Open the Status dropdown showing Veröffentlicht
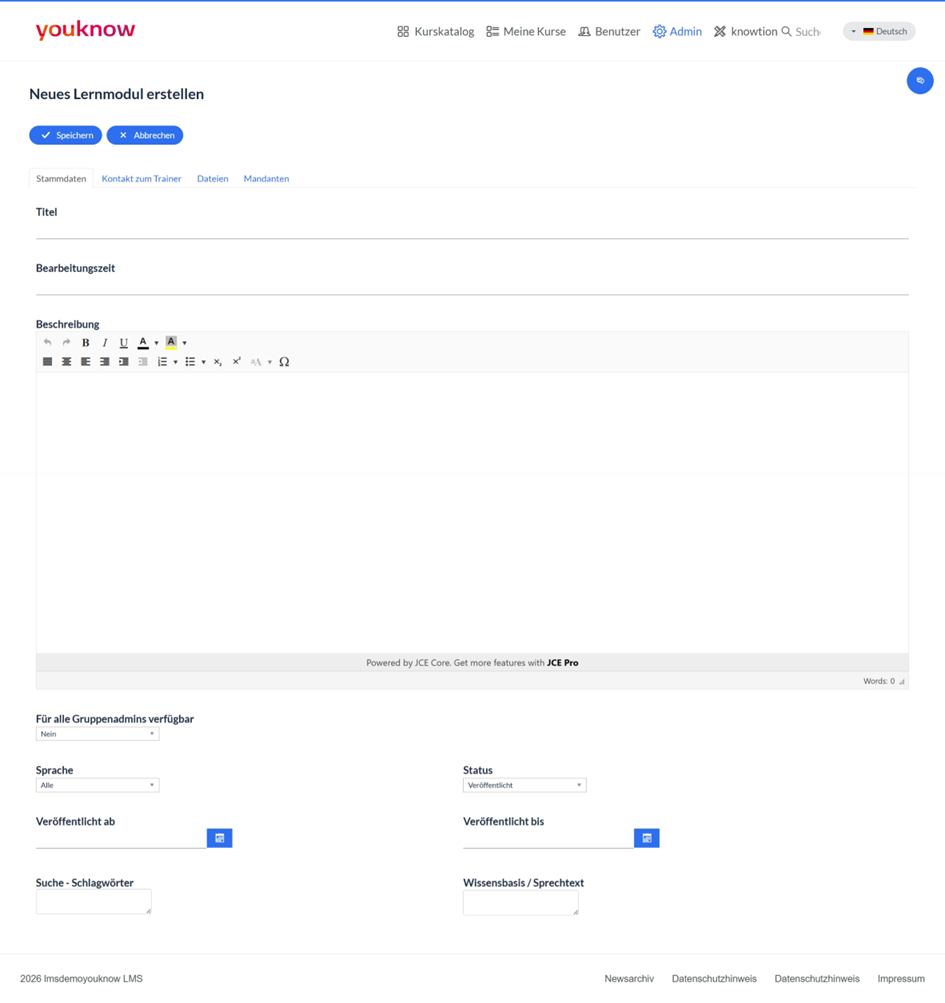Screen dimensions: 945x1003 [x=525, y=786]
